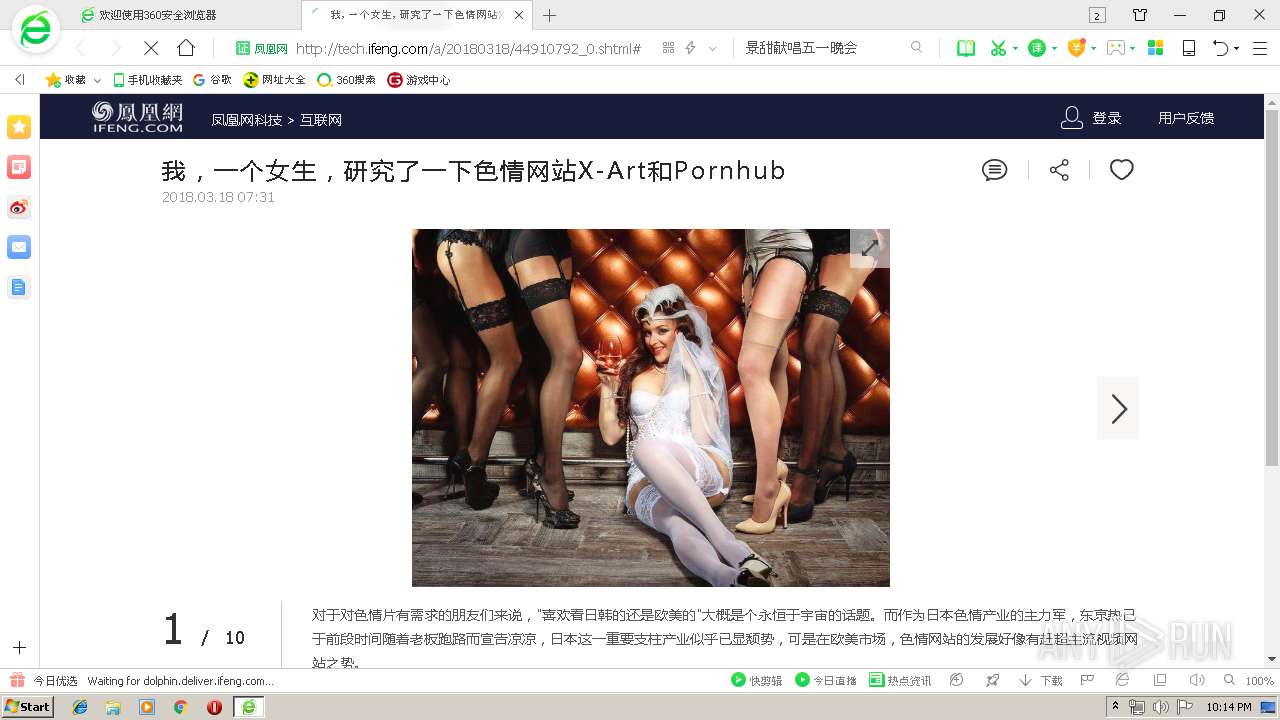Open the Weibo sidebar icon
1280x720 pixels.
pos(19,207)
